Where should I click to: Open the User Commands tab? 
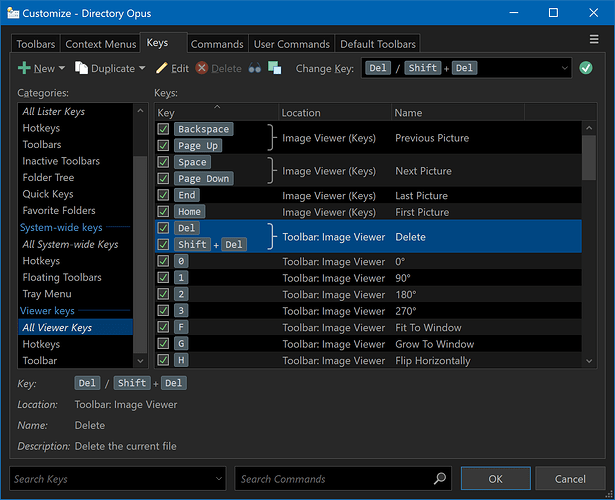point(291,44)
